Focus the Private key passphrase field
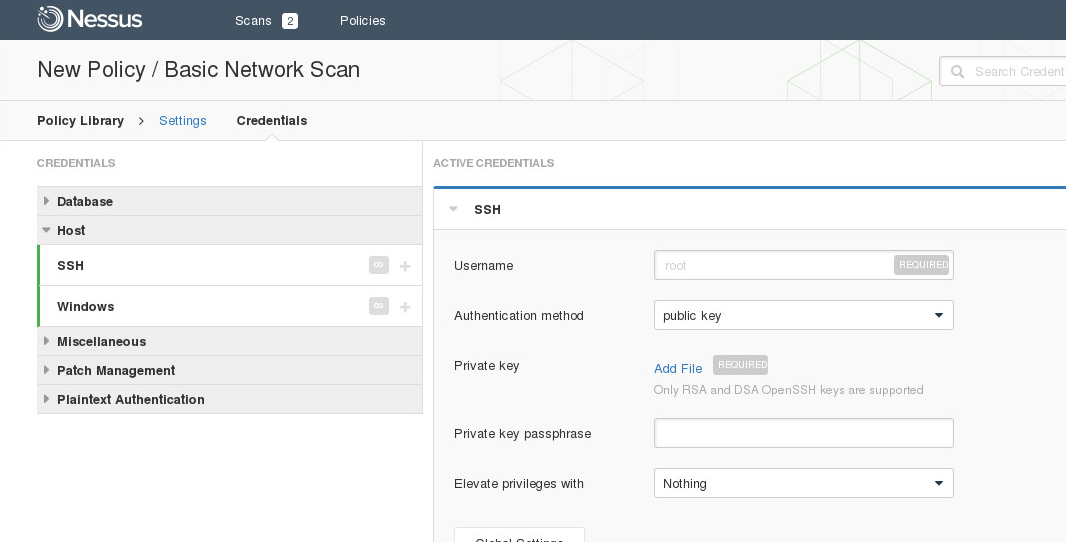 [803, 433]
